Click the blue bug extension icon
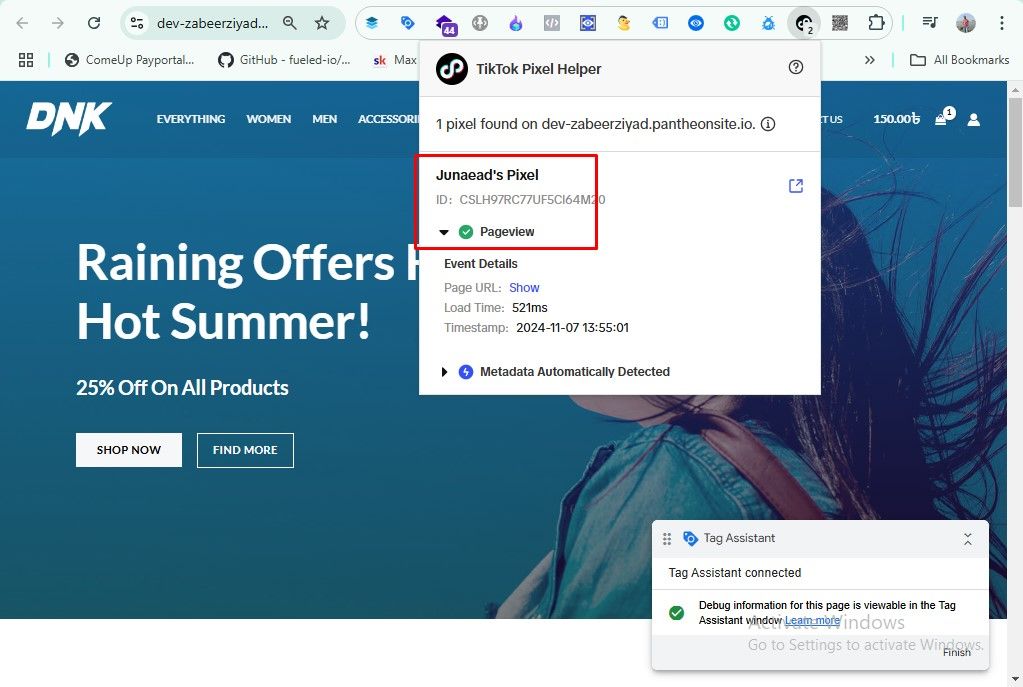This screenshot has height=687, width=1023. click(768, 23)
